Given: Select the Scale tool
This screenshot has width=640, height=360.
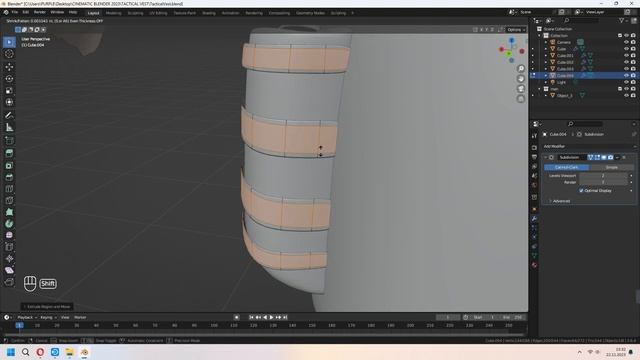Looking at the screenshot, I should click(9, 90).
